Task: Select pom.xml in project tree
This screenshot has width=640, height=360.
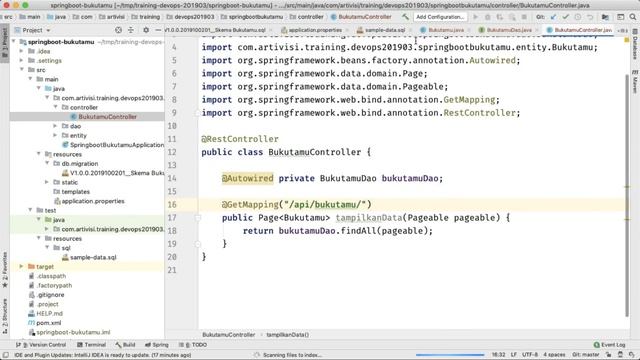Action: pos(44,323)
